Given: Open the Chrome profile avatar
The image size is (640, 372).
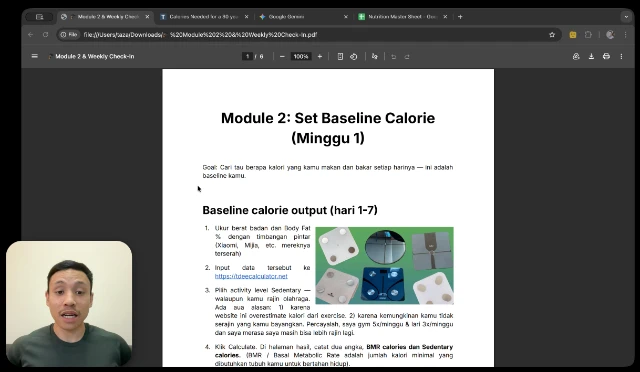Looking at the screenshot, I should [x=610, y=35].
